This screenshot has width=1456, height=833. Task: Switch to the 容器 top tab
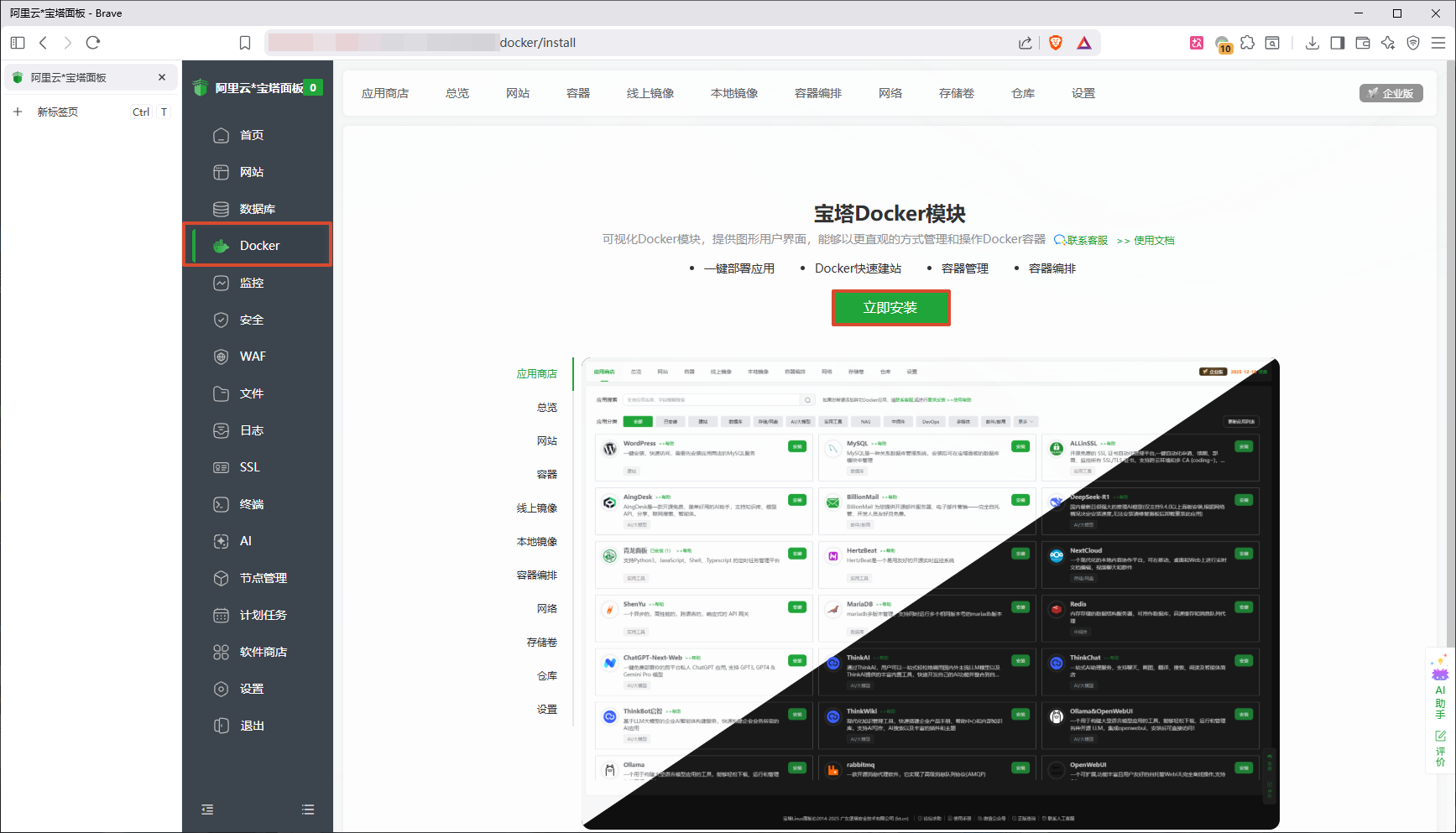tap(578, 93)
